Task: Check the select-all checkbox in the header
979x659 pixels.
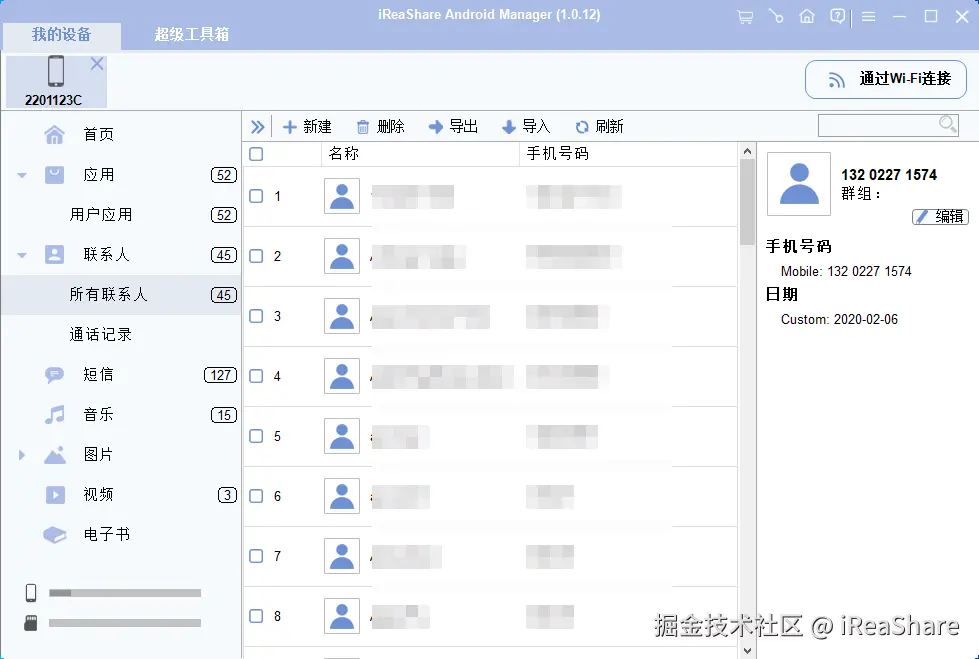Action: coord(256,153)
